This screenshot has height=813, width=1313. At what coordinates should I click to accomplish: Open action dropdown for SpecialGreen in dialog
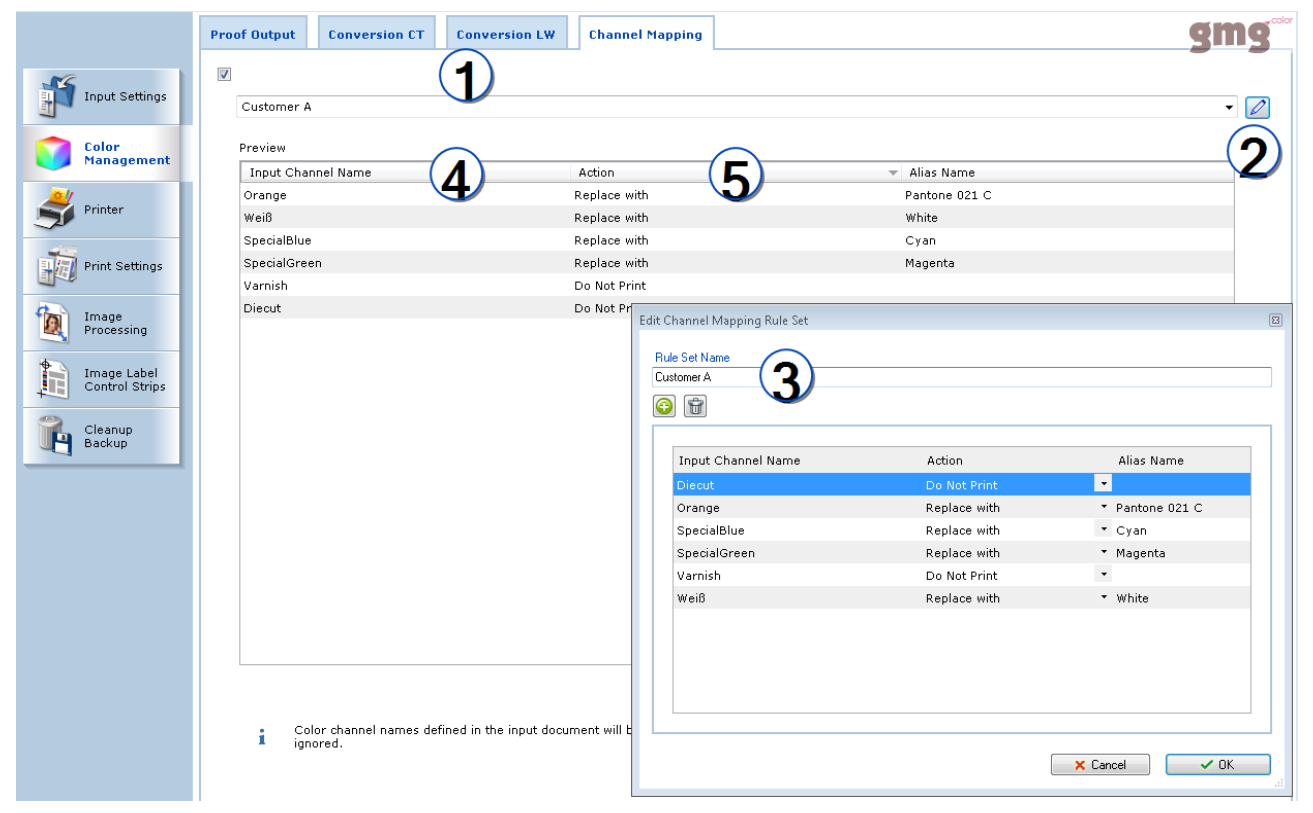click(x=1103, y=552)
